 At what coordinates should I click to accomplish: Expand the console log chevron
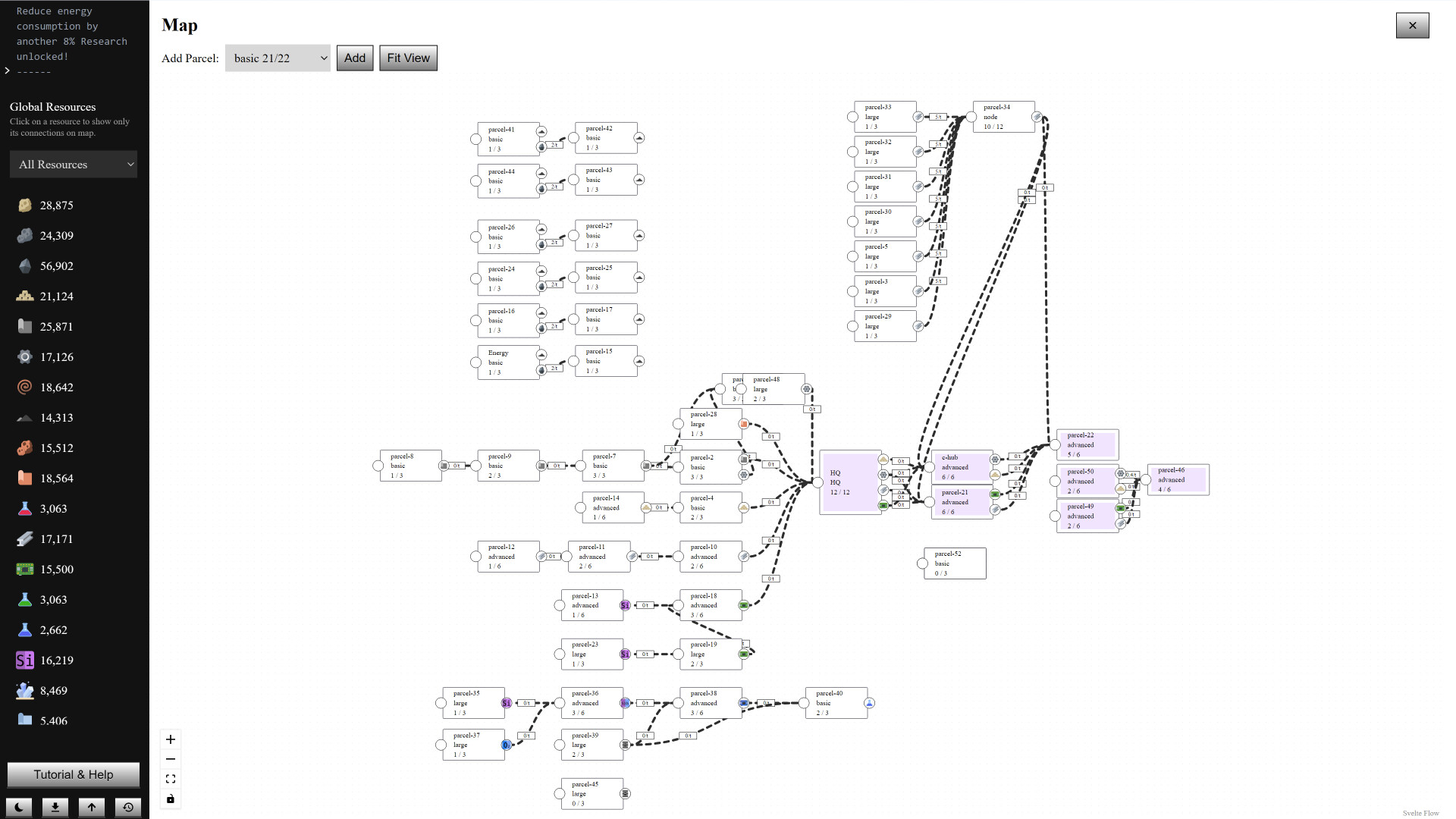point(8,71)
